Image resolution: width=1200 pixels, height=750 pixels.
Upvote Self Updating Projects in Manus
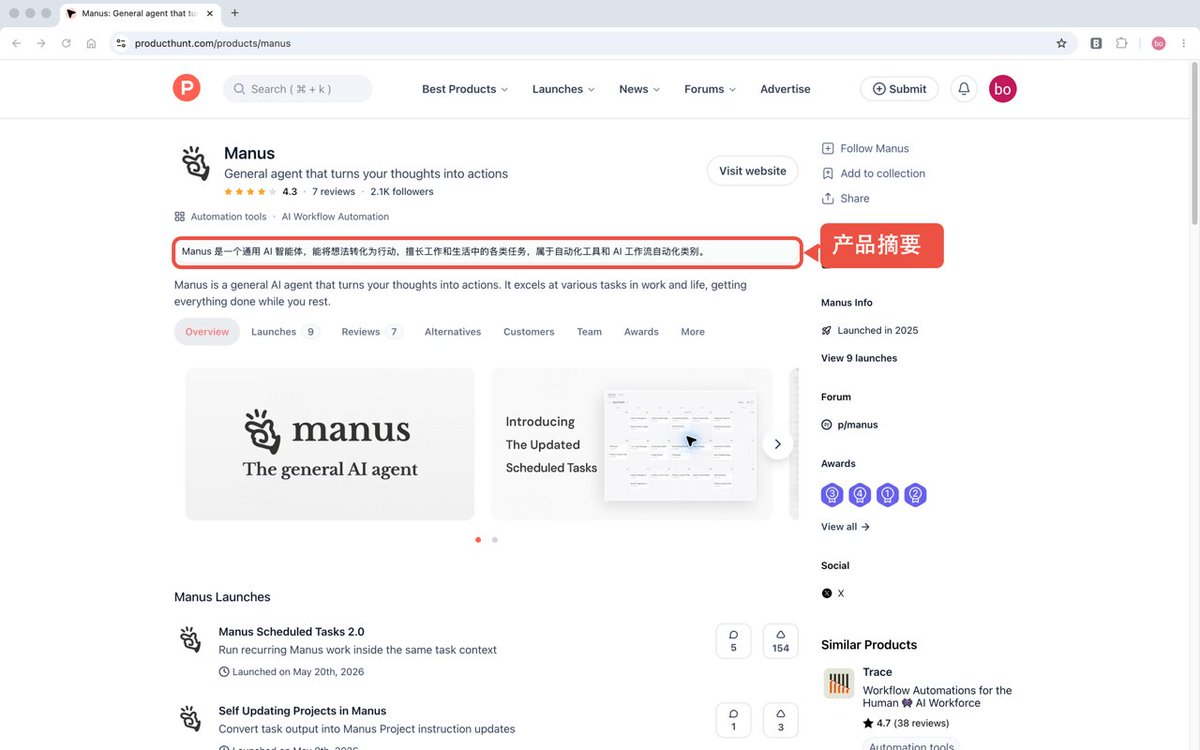coord(780,720)
